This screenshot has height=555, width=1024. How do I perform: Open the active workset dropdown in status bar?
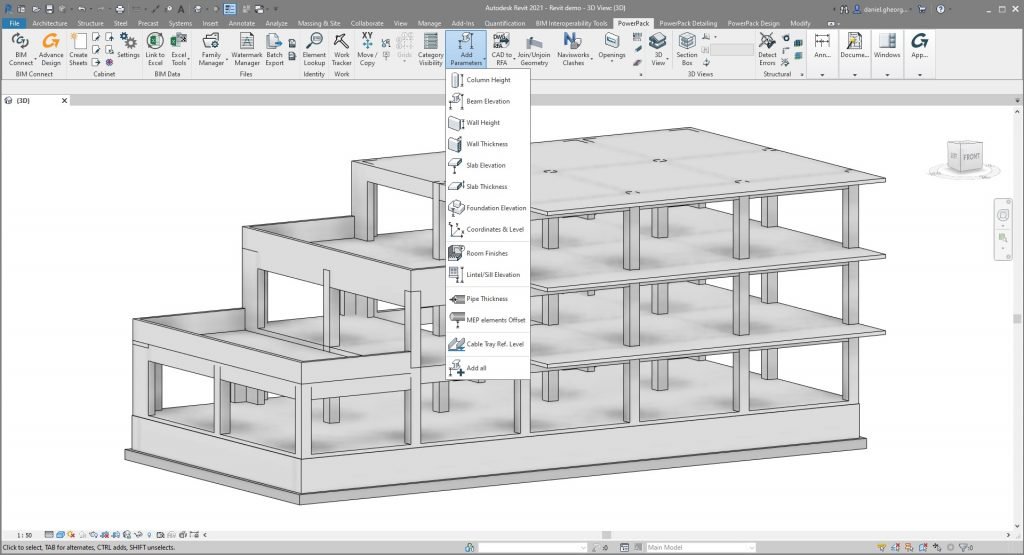(532, 547)
